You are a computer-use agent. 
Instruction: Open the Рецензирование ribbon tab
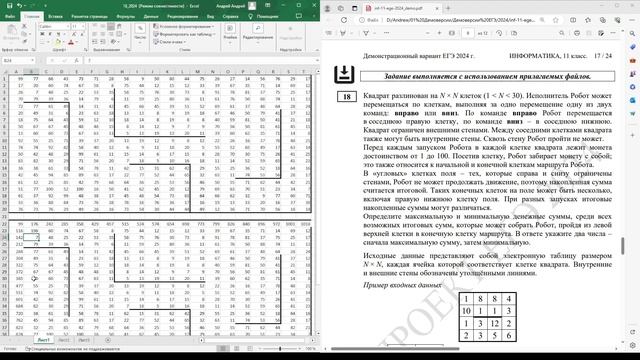(182, 16)
